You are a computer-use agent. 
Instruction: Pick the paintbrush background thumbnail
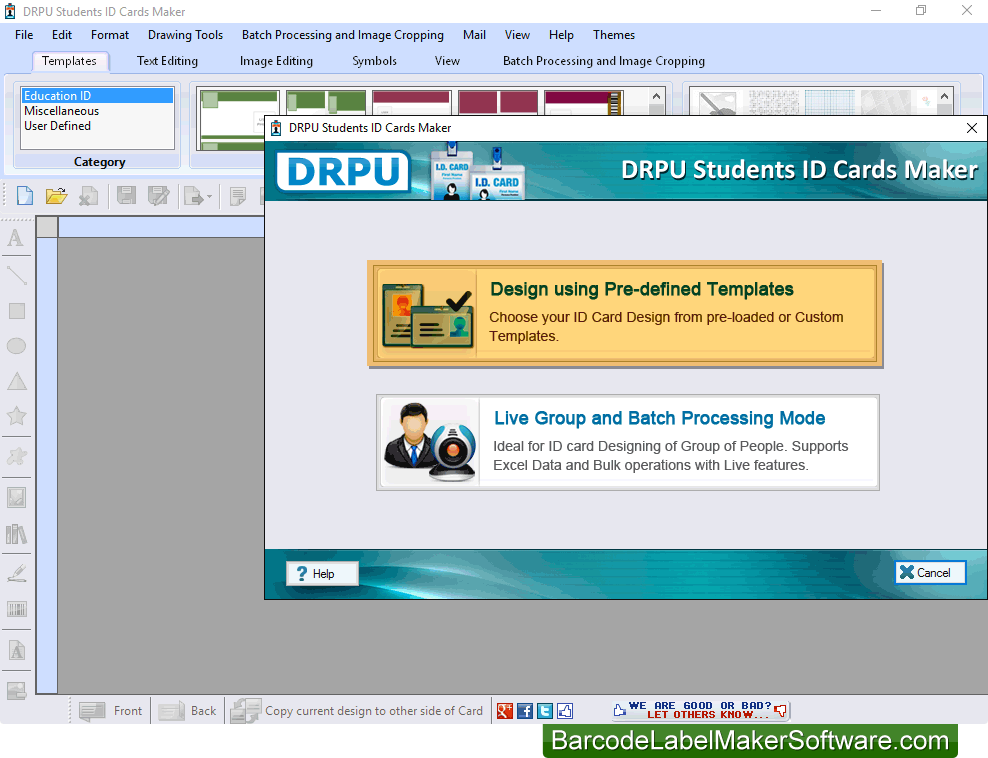coord(718,102)
